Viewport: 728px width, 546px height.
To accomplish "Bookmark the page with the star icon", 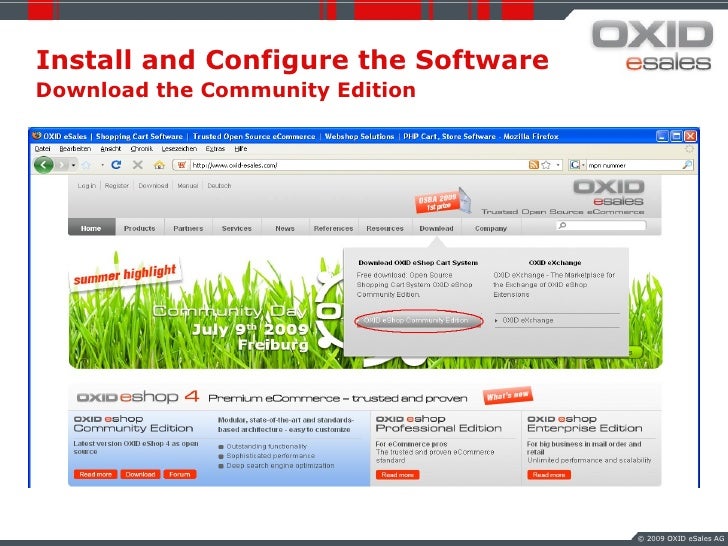I will [x=546, y=165].
